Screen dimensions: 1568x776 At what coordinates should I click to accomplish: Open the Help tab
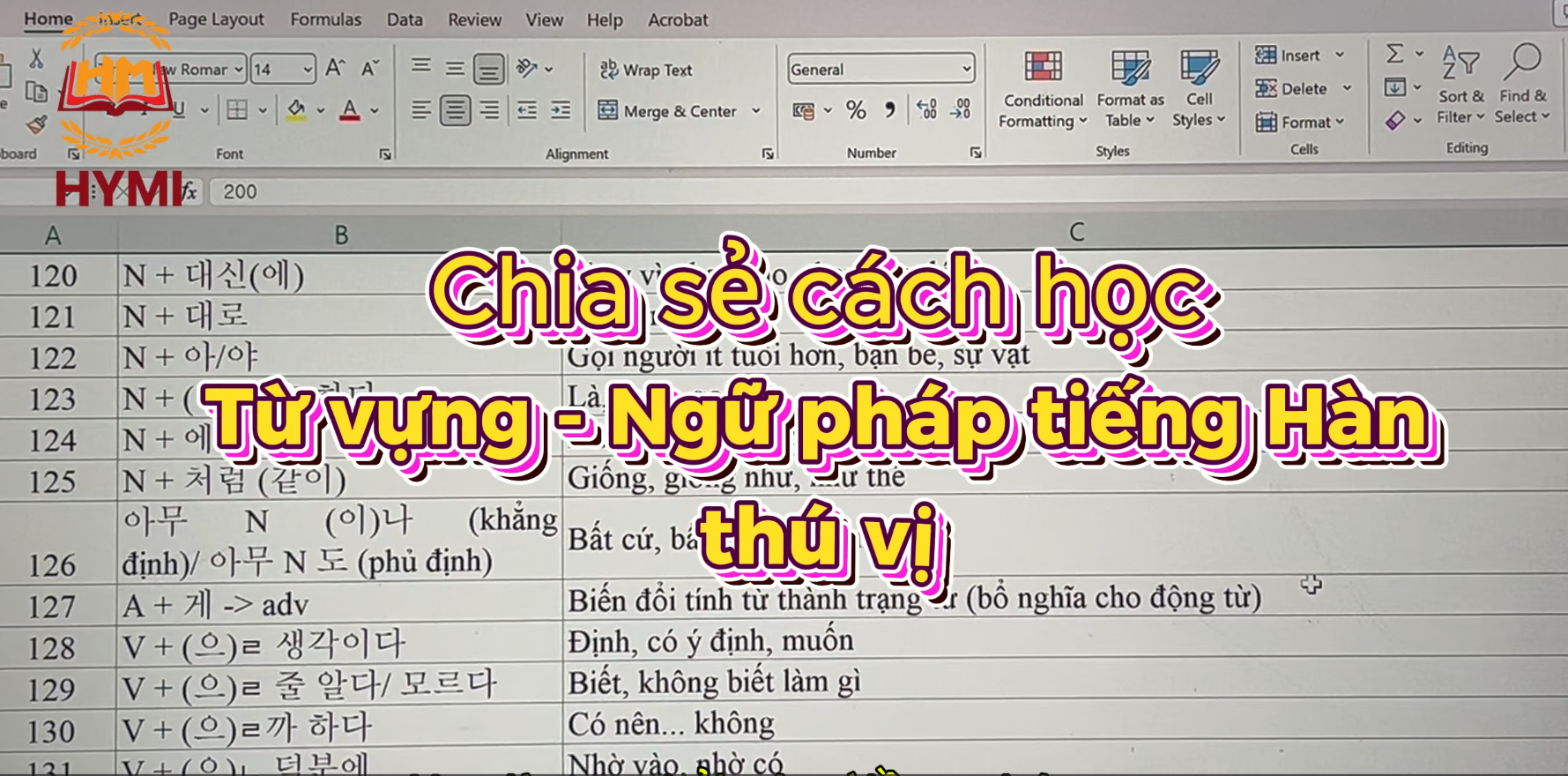pos(605,19)
